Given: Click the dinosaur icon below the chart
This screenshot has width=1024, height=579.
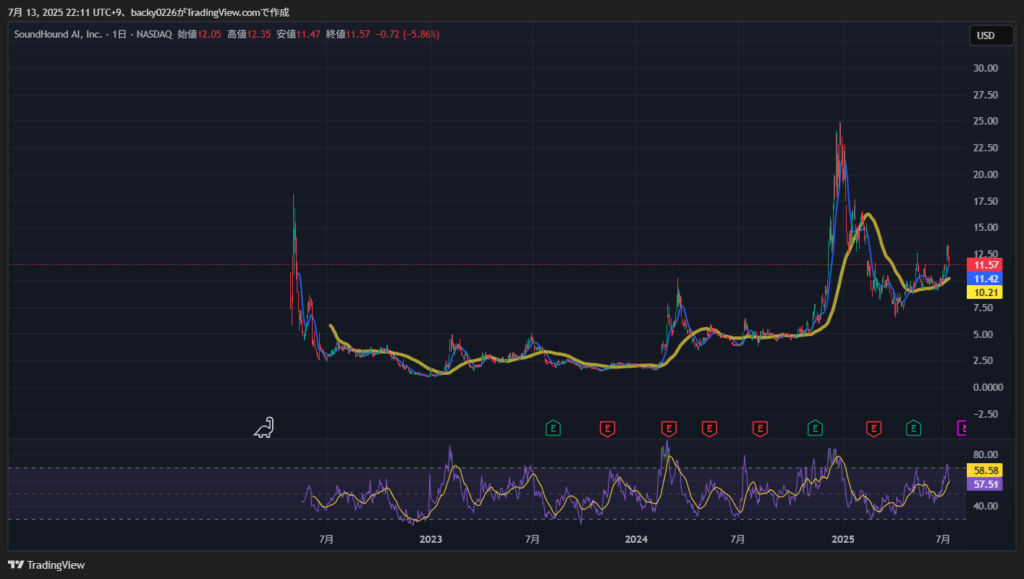Looking at the screenshot, I should tap(264, 428).
